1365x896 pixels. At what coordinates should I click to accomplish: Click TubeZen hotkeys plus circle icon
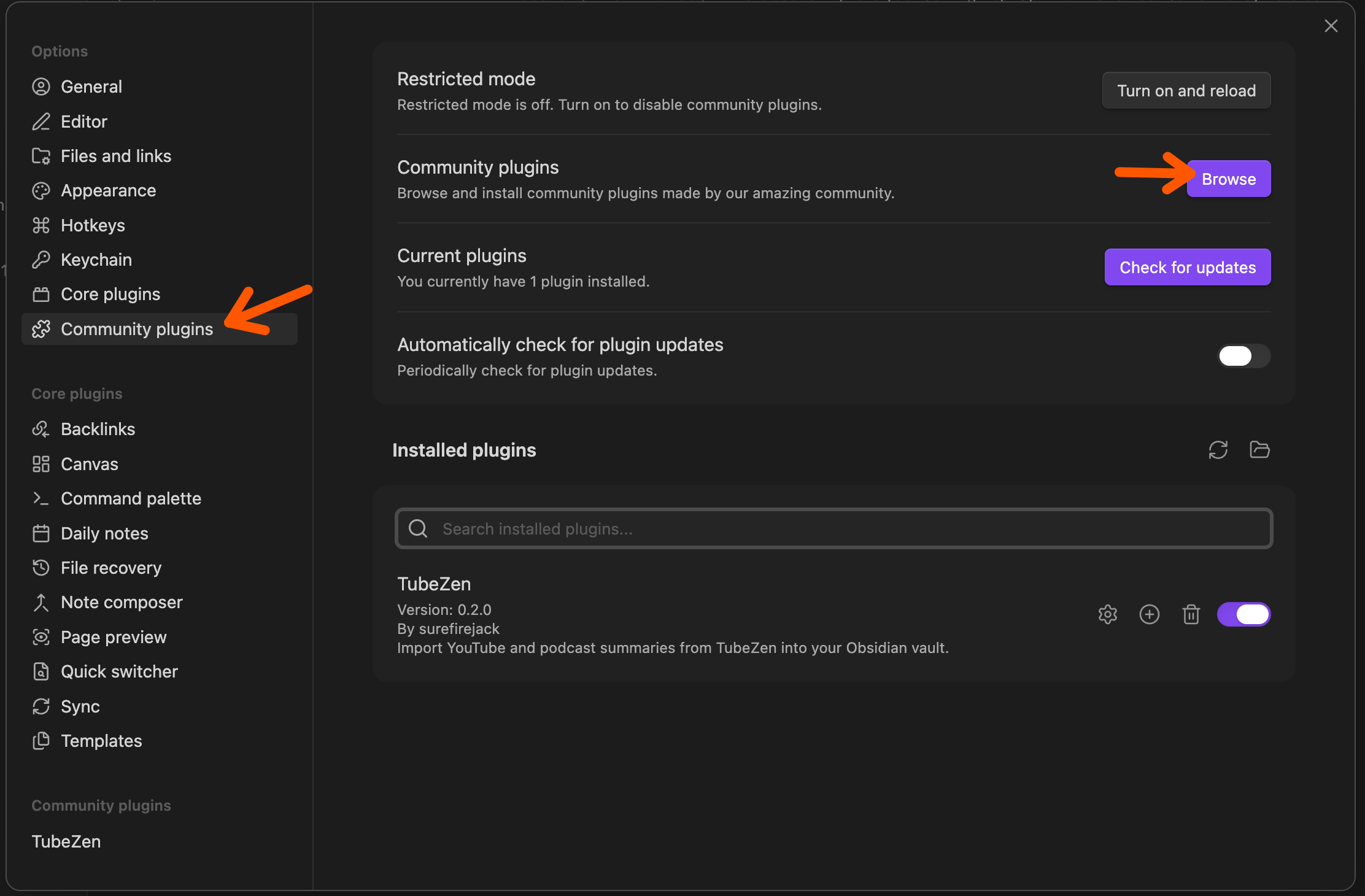click(x=1149, y=614)
